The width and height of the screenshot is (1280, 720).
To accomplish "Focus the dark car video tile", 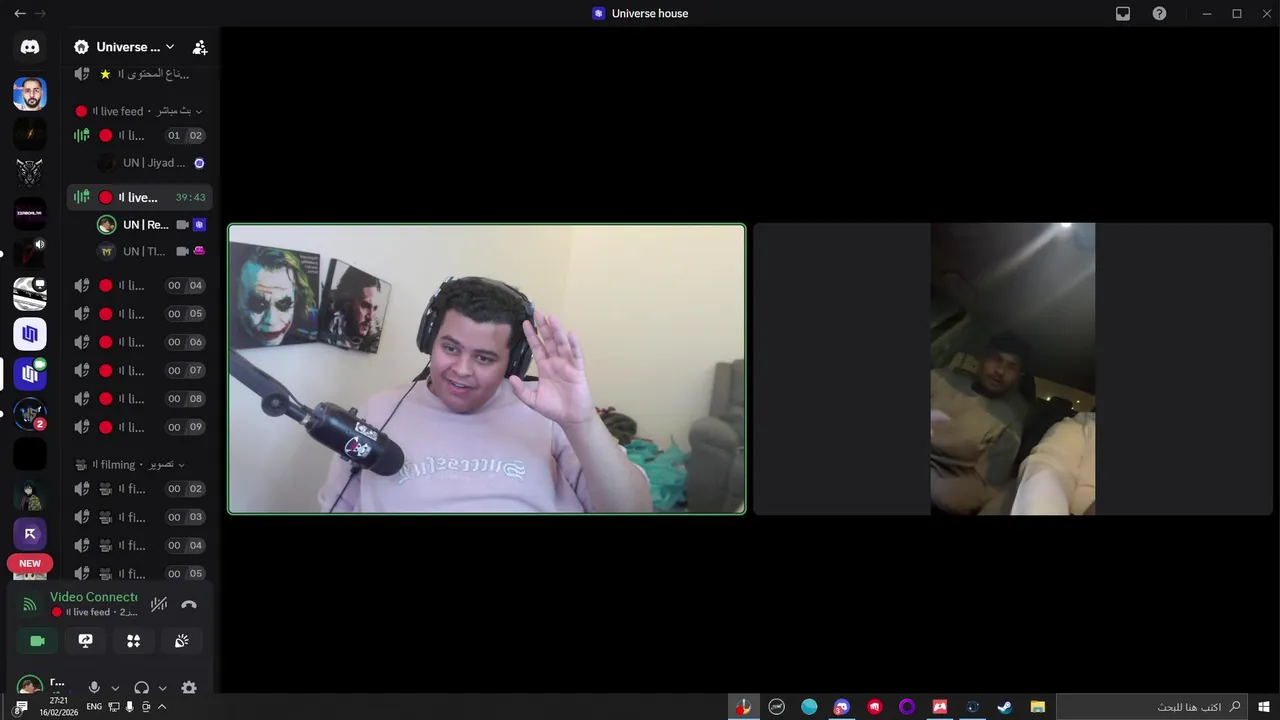I will pyautogui.click(x=1013, y=369).
